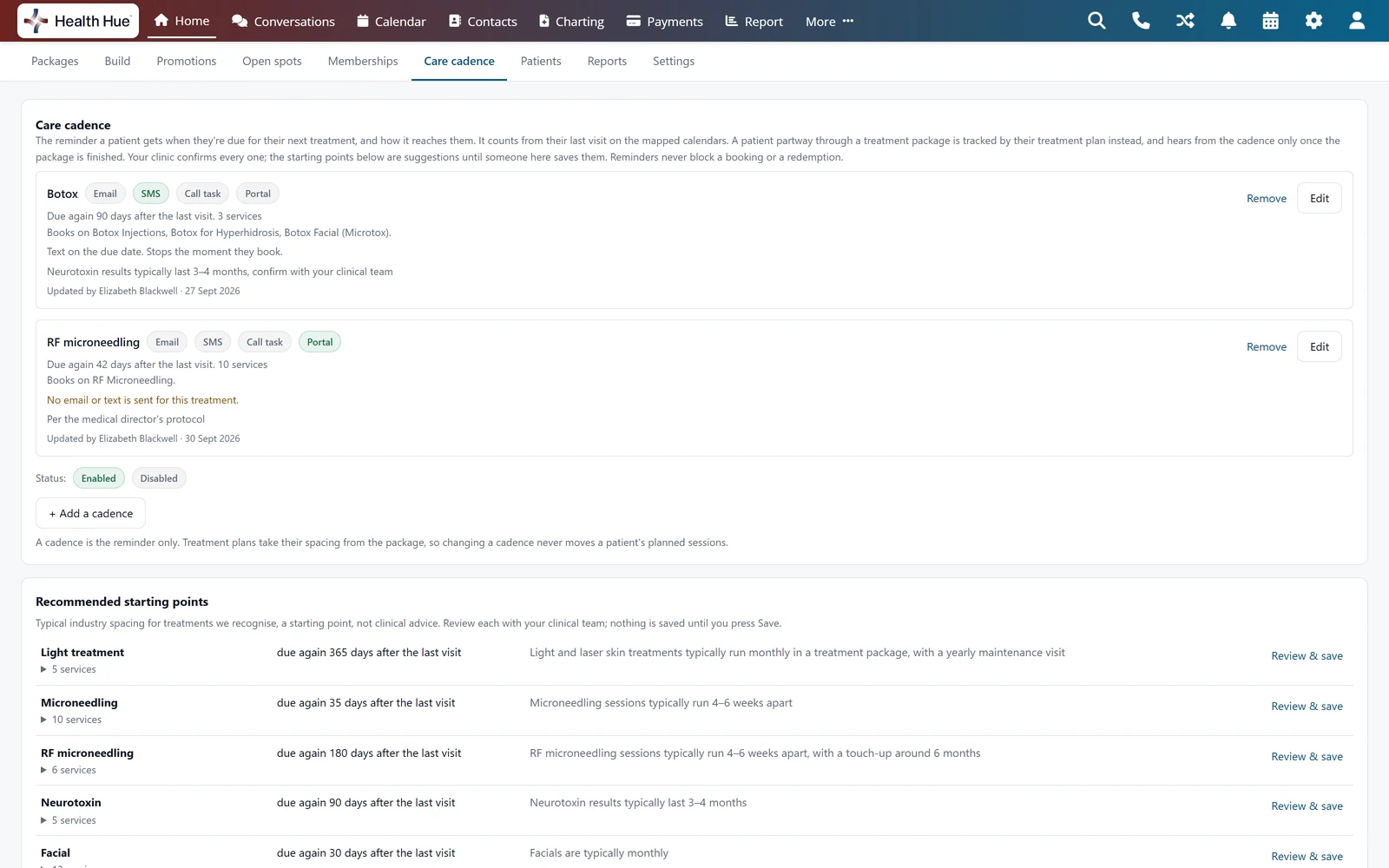The width and height of the screenshot is (1389, 868).
Task: Toggle SMS channel for Botox
Action: (x=151, y=194)
